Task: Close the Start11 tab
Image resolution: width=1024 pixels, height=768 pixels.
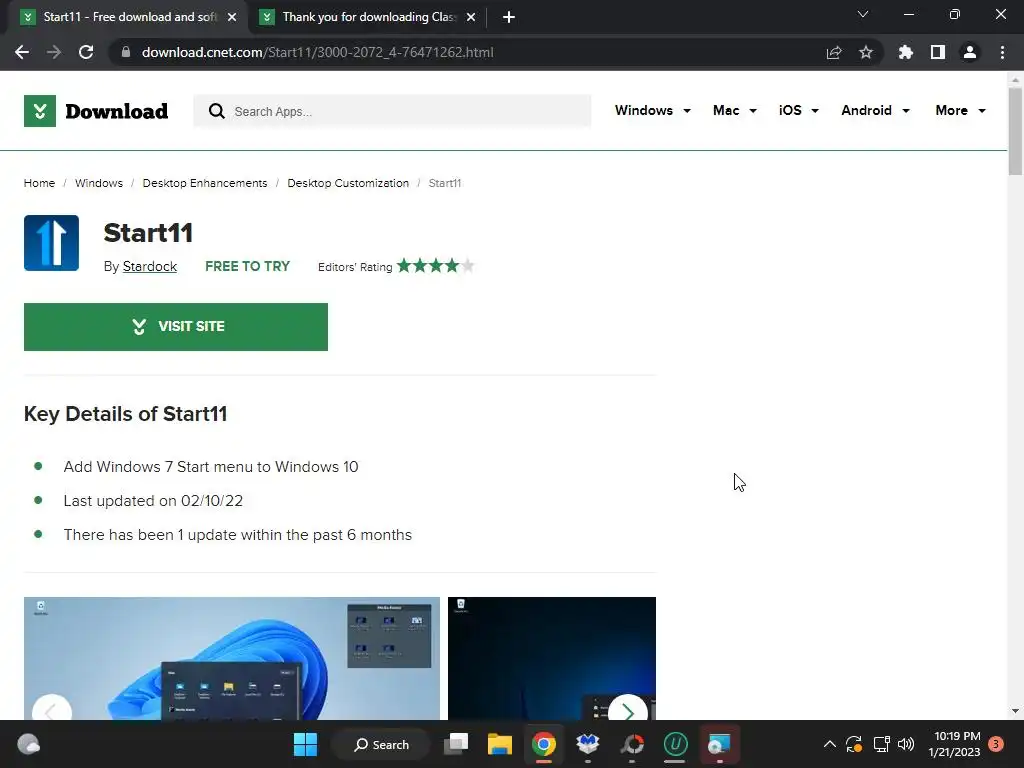Action: [232, 17]
